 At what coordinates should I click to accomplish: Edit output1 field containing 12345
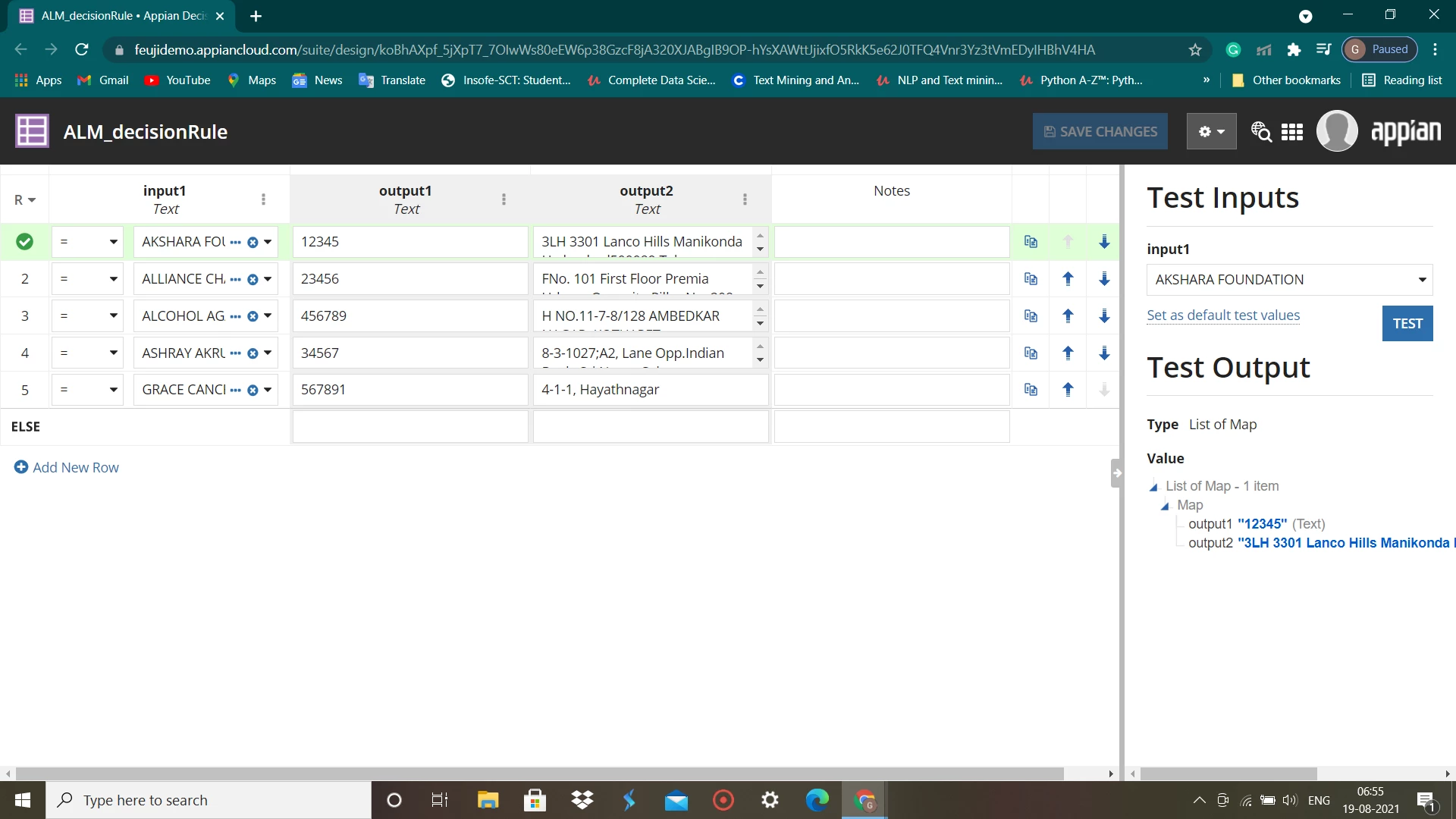point(410,242)
